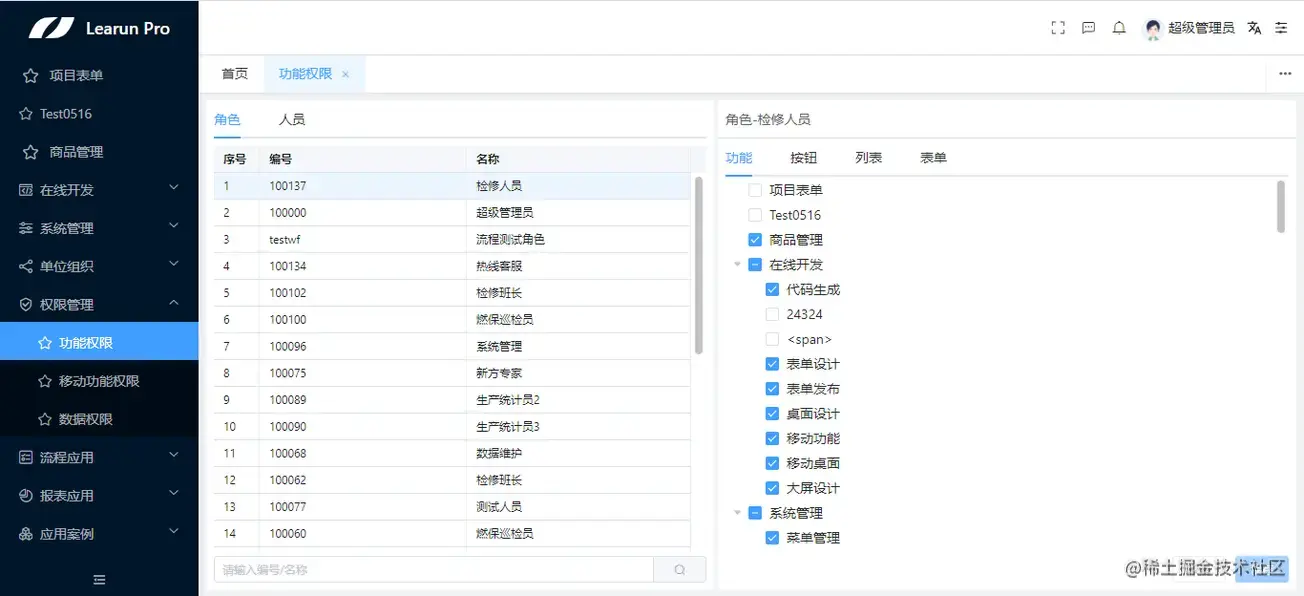Click the notification bell icon
This screenshot has width=1304, height=596.
point(1119,27)
